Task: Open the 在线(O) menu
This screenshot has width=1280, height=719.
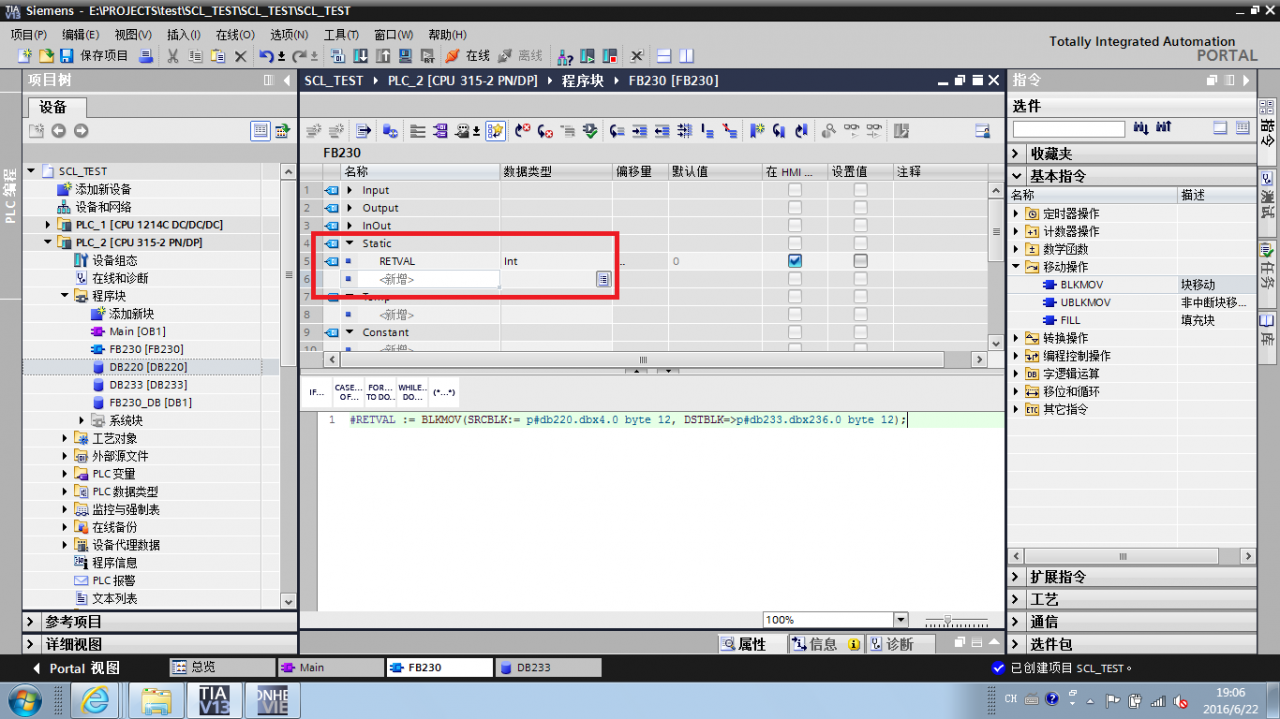Action: point(235,34)
